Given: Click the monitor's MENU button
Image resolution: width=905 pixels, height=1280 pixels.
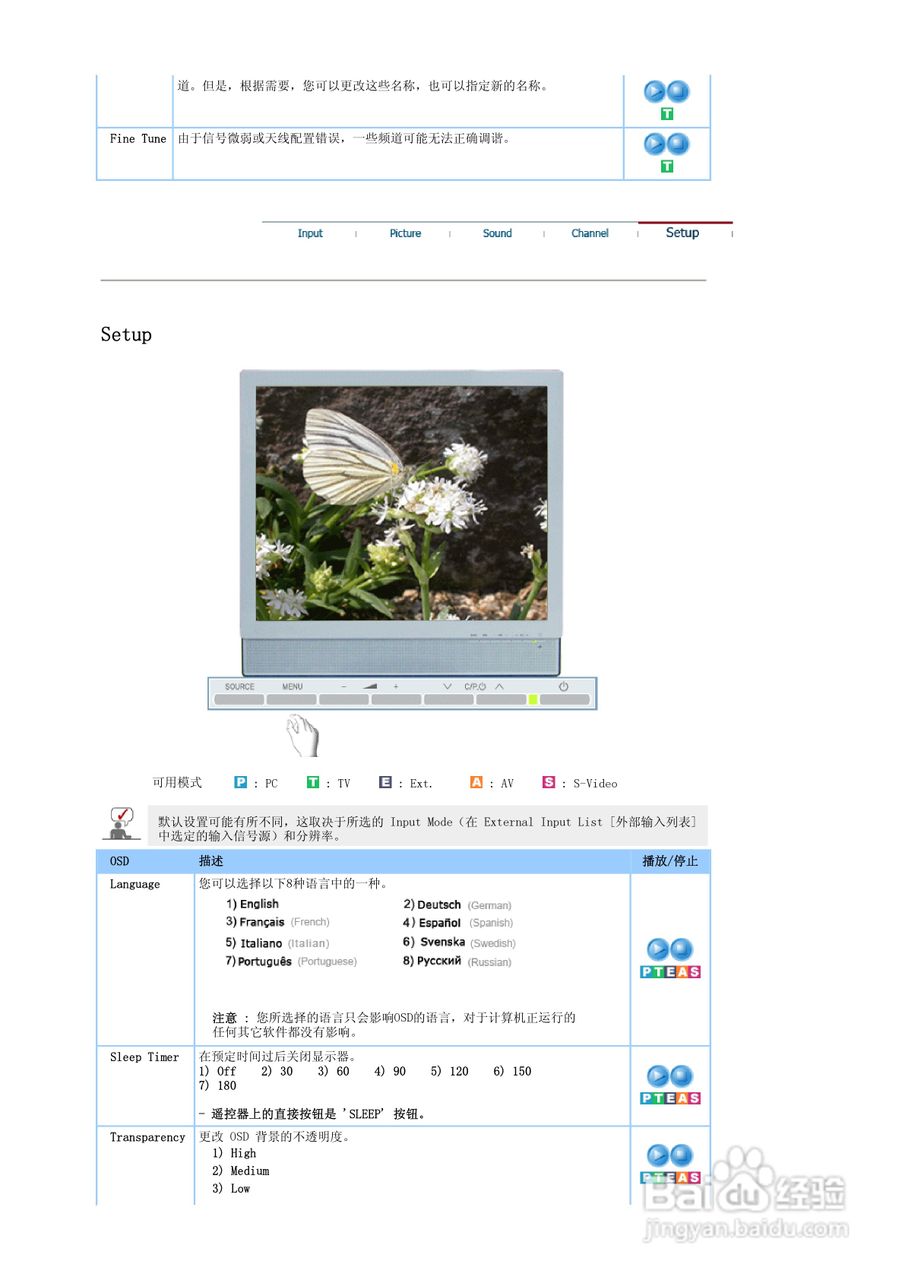Looking at the screenshot, I should (x=292, y=699).
